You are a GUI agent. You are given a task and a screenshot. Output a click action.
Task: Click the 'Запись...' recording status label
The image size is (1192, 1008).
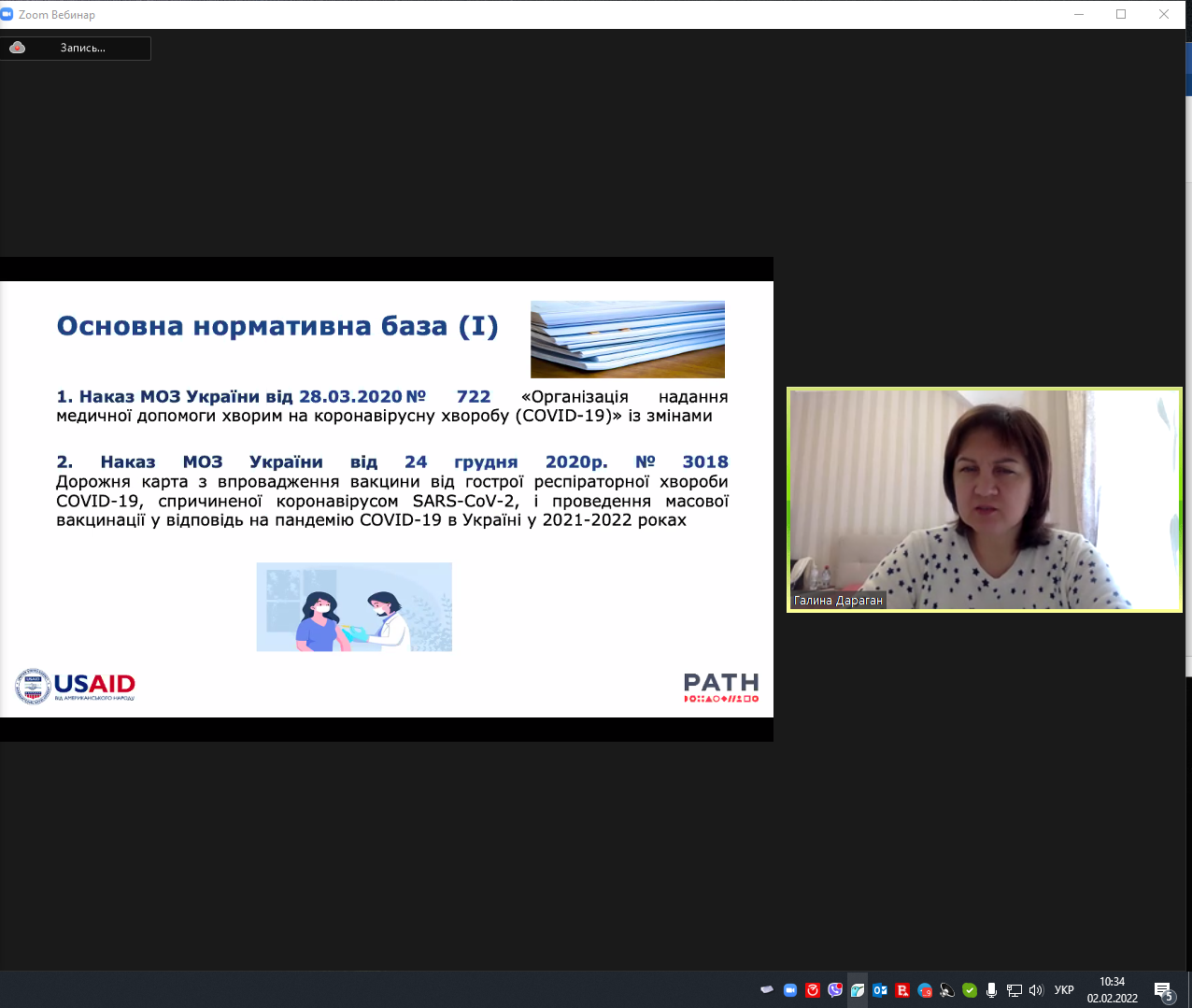pos(82,48)
